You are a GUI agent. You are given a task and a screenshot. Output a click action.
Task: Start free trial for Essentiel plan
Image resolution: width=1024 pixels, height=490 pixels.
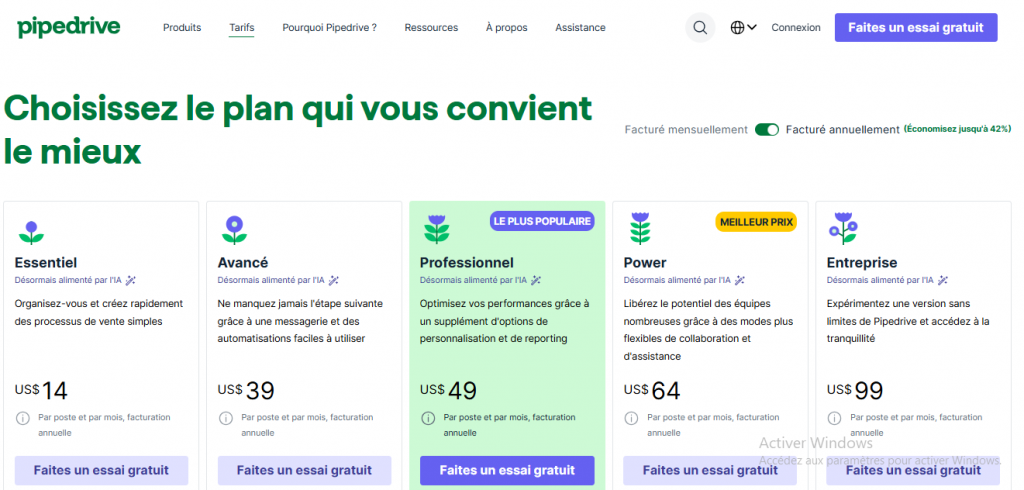[x=101, y=470]
